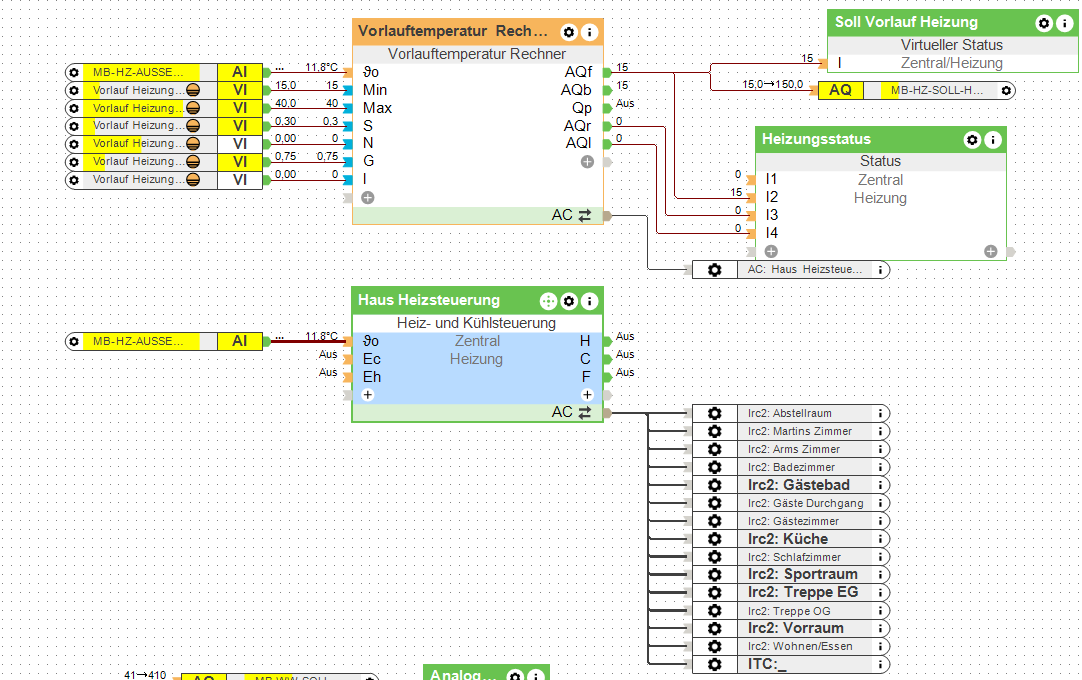Open settings gear of Vorlauftemperatur Rechner block
This screenshot has height=680, width=1082.
(569, 32)
